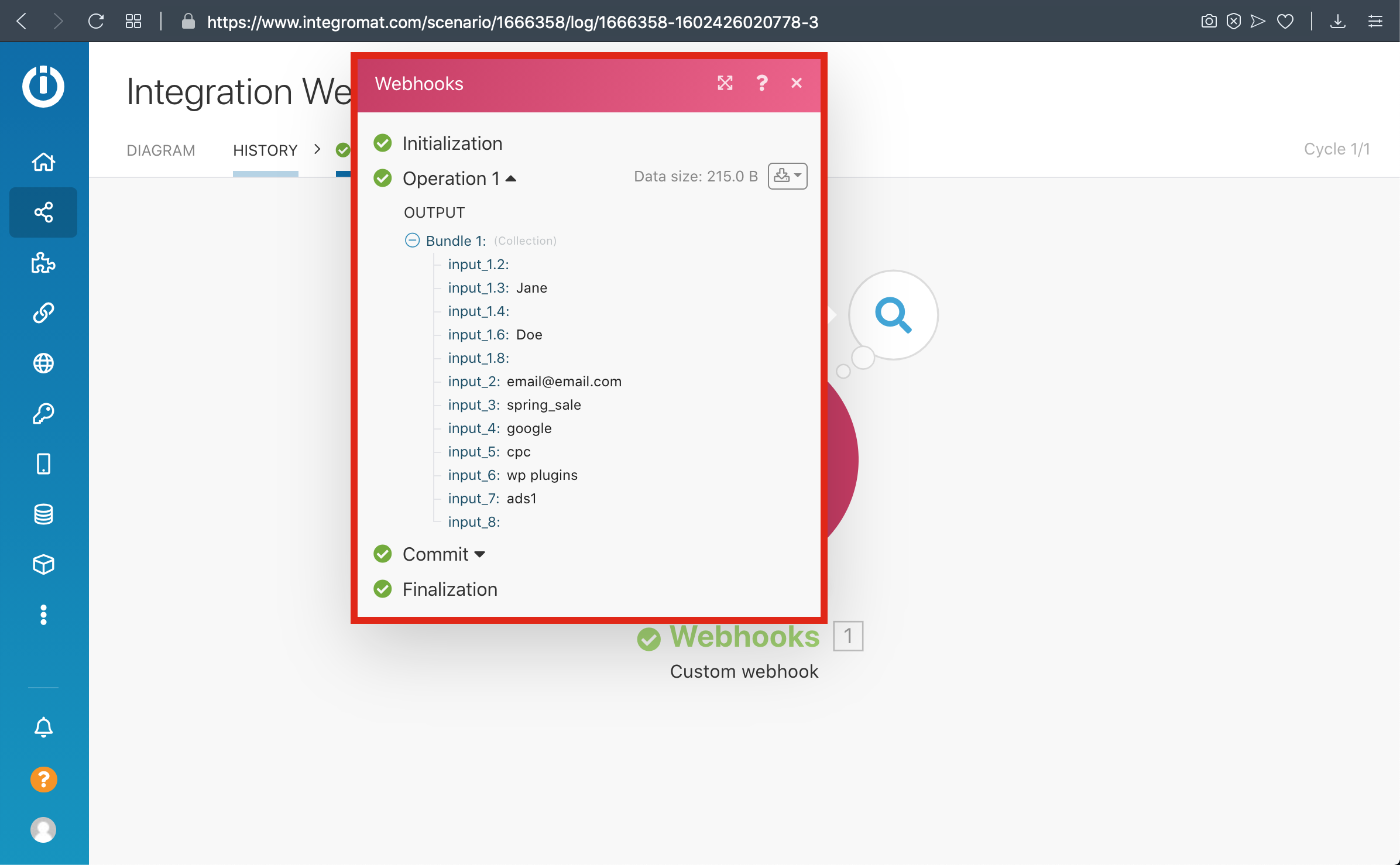Expand the Commit section
This screenshot has width=1400, height=865.
479,554
